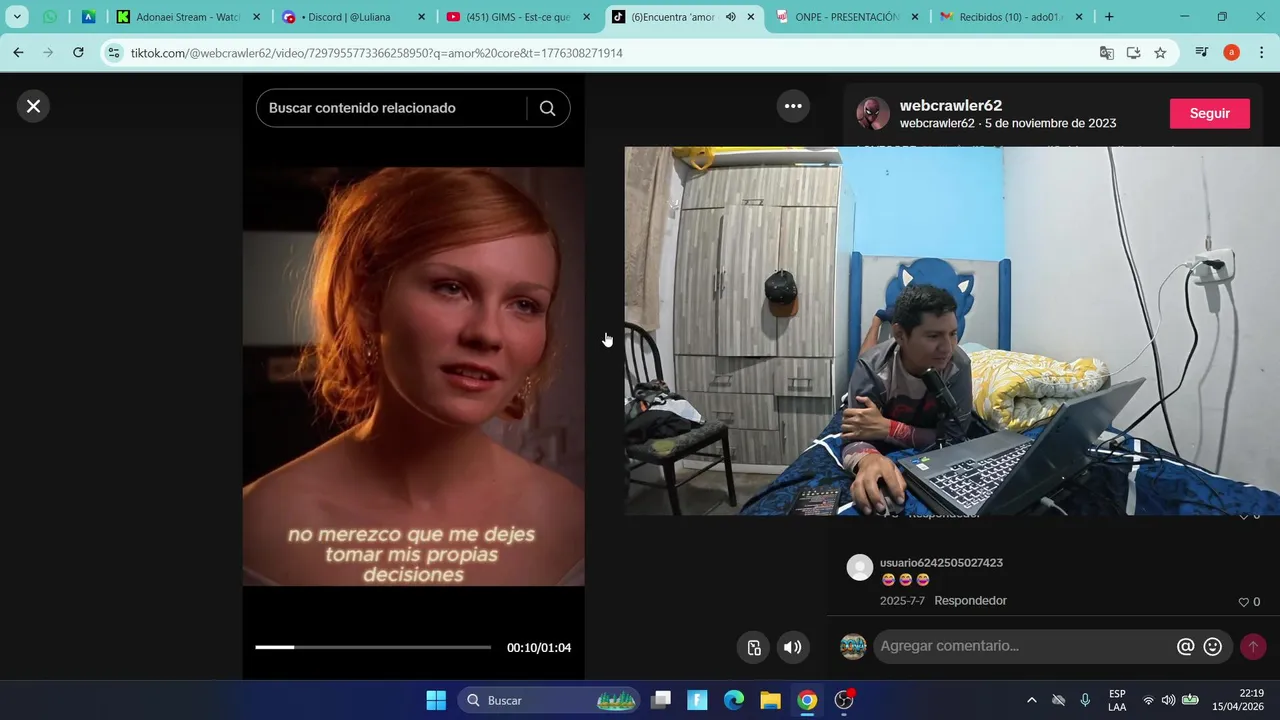Screen dimensions: 1280x720
Task: Mute the TikTok tab audio icon
Action: (x=731, y=17)
